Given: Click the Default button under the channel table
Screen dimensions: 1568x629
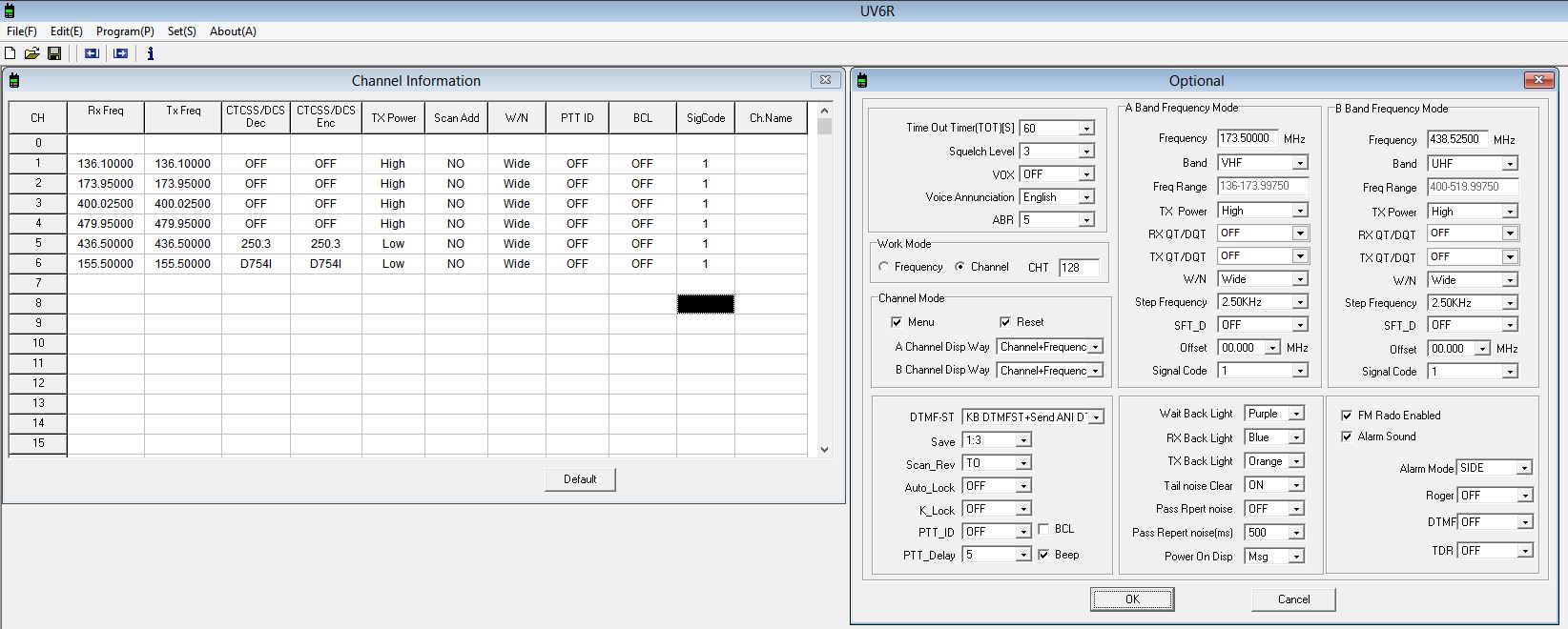Looking at the screenshot, I should 580,479.
